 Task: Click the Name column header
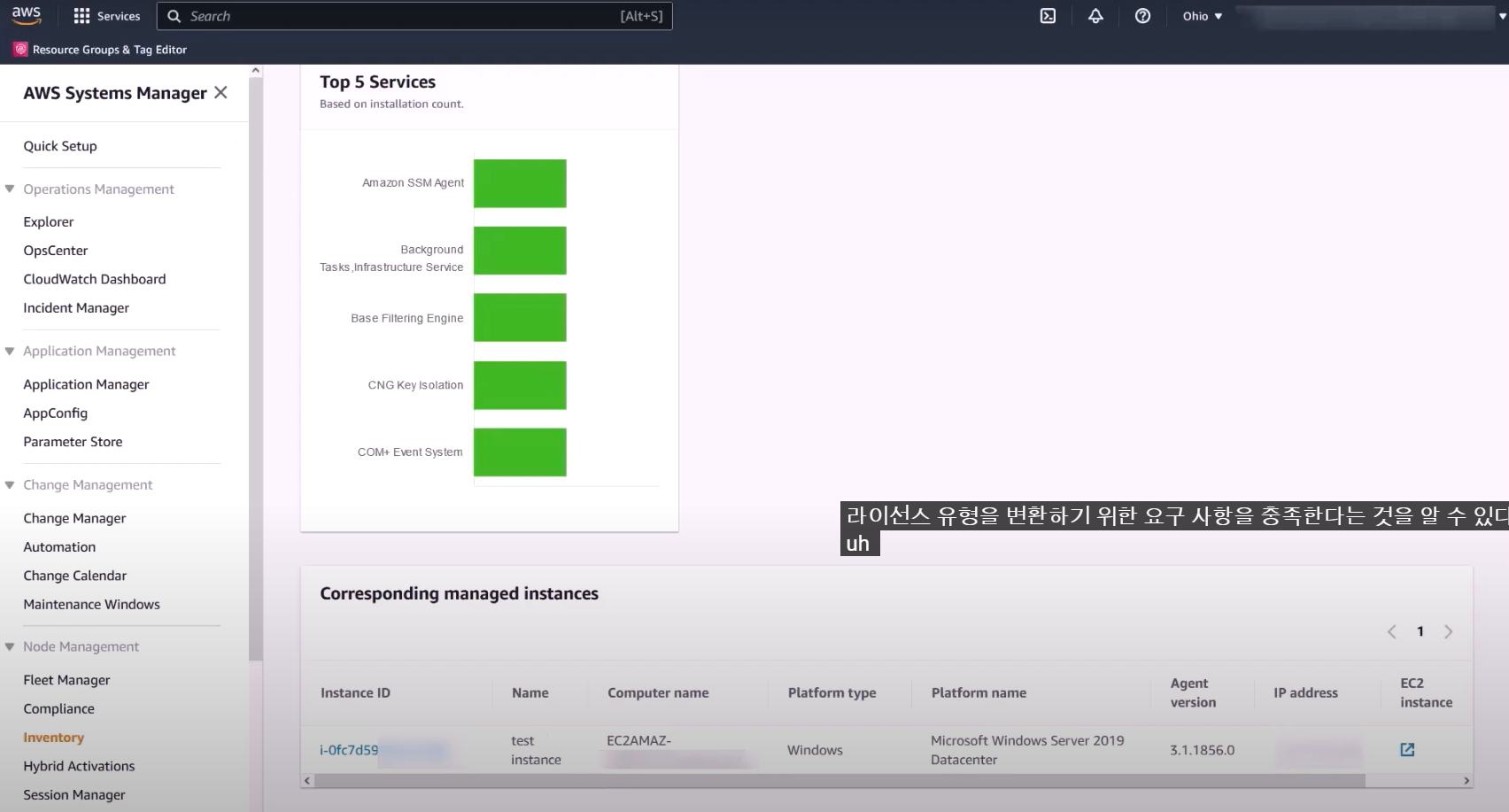pos(530,693)
